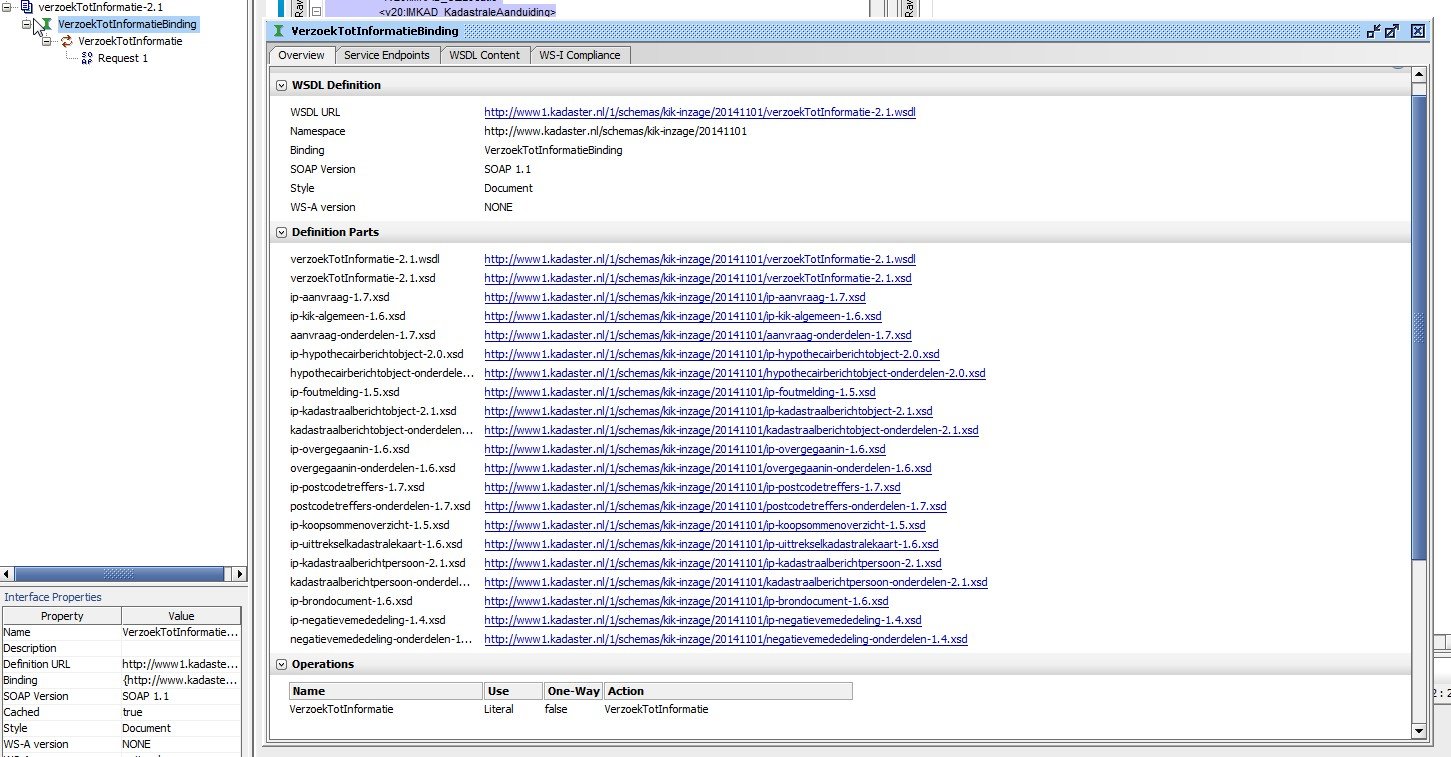Click the green VerzoekTotInformatieBinding interface icon in tree
The width and height of the screenshot is (1451, 757).
pyautogui.click(x=48, y=24)
